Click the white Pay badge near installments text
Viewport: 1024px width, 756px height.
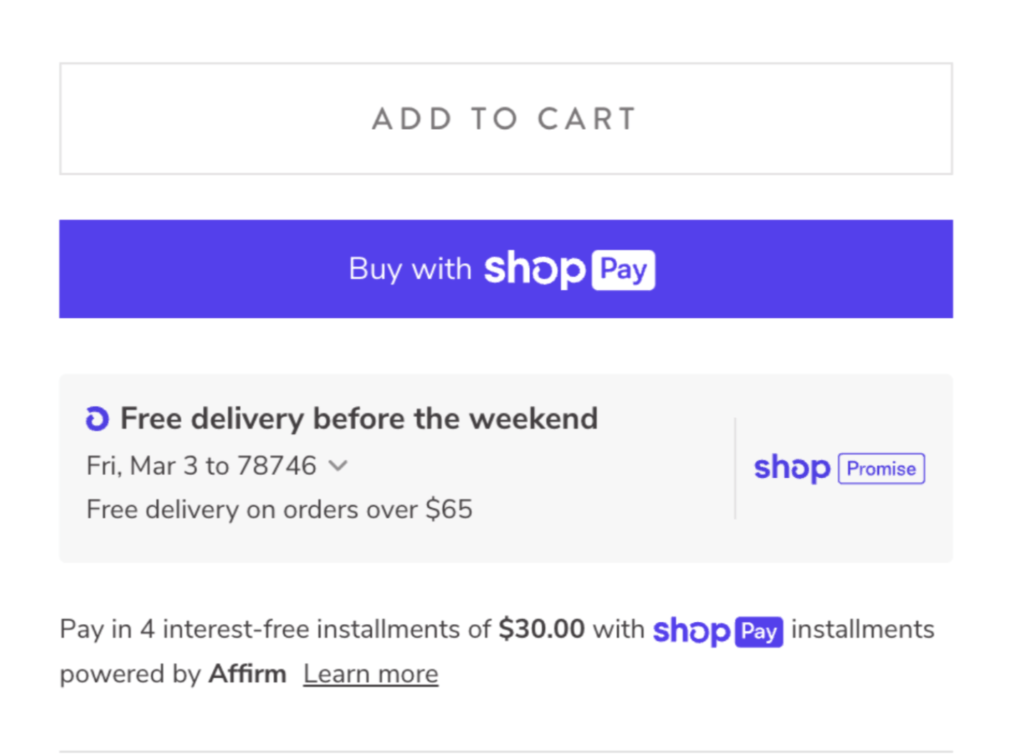(760, 631)
